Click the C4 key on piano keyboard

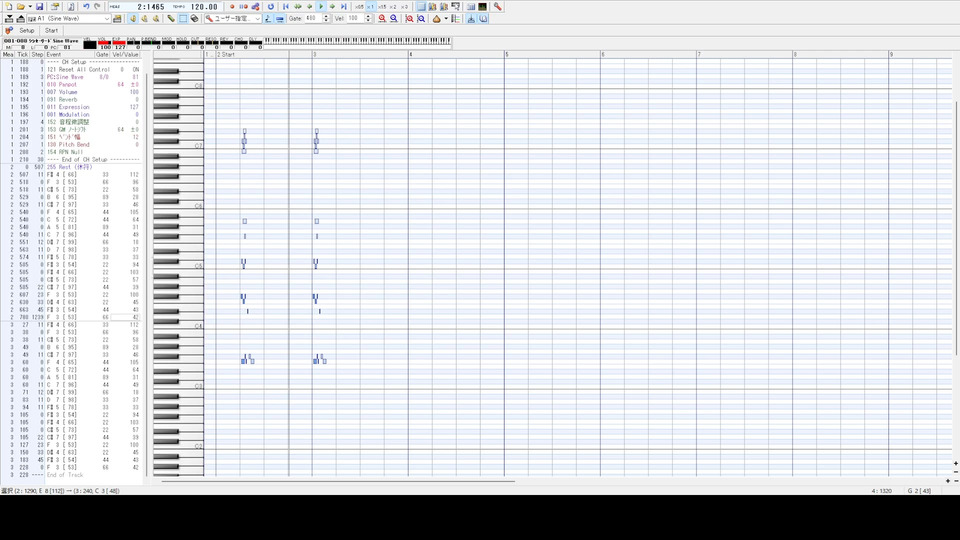[178, 326]
